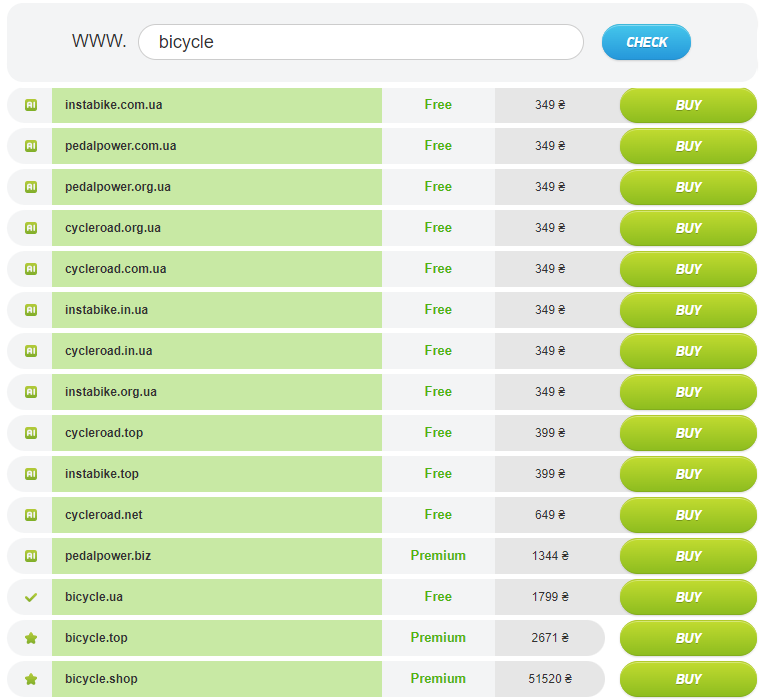Buy the instabike.top domain
Image resolution: width=770 pixels, height=700 pixels.
point(688,474)
